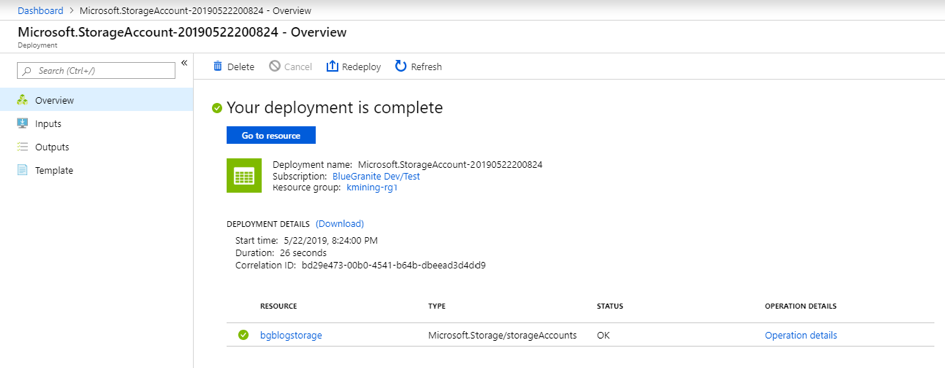Click the OK status cell
The height and width of the screenshot is (368, 945).
pyautogui.click(x=603, y=335)
